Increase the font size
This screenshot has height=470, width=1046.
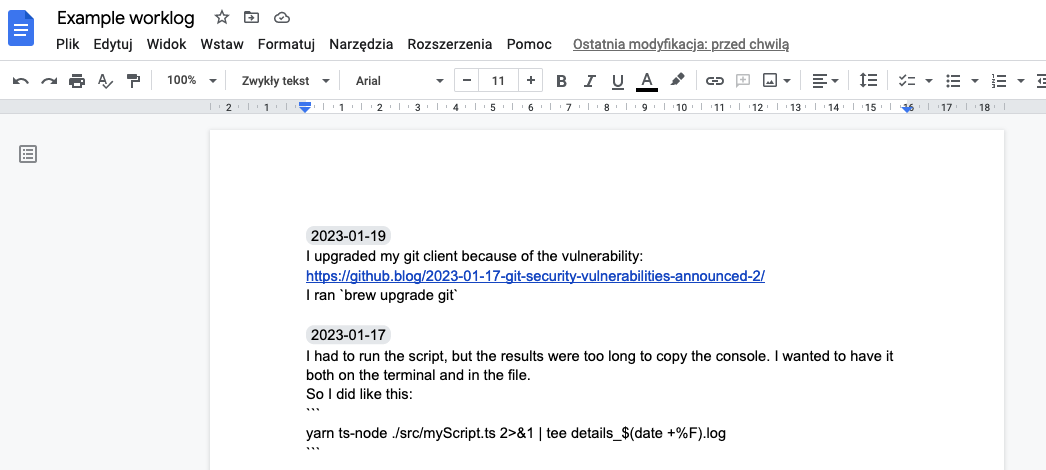[x=530, y=81]
